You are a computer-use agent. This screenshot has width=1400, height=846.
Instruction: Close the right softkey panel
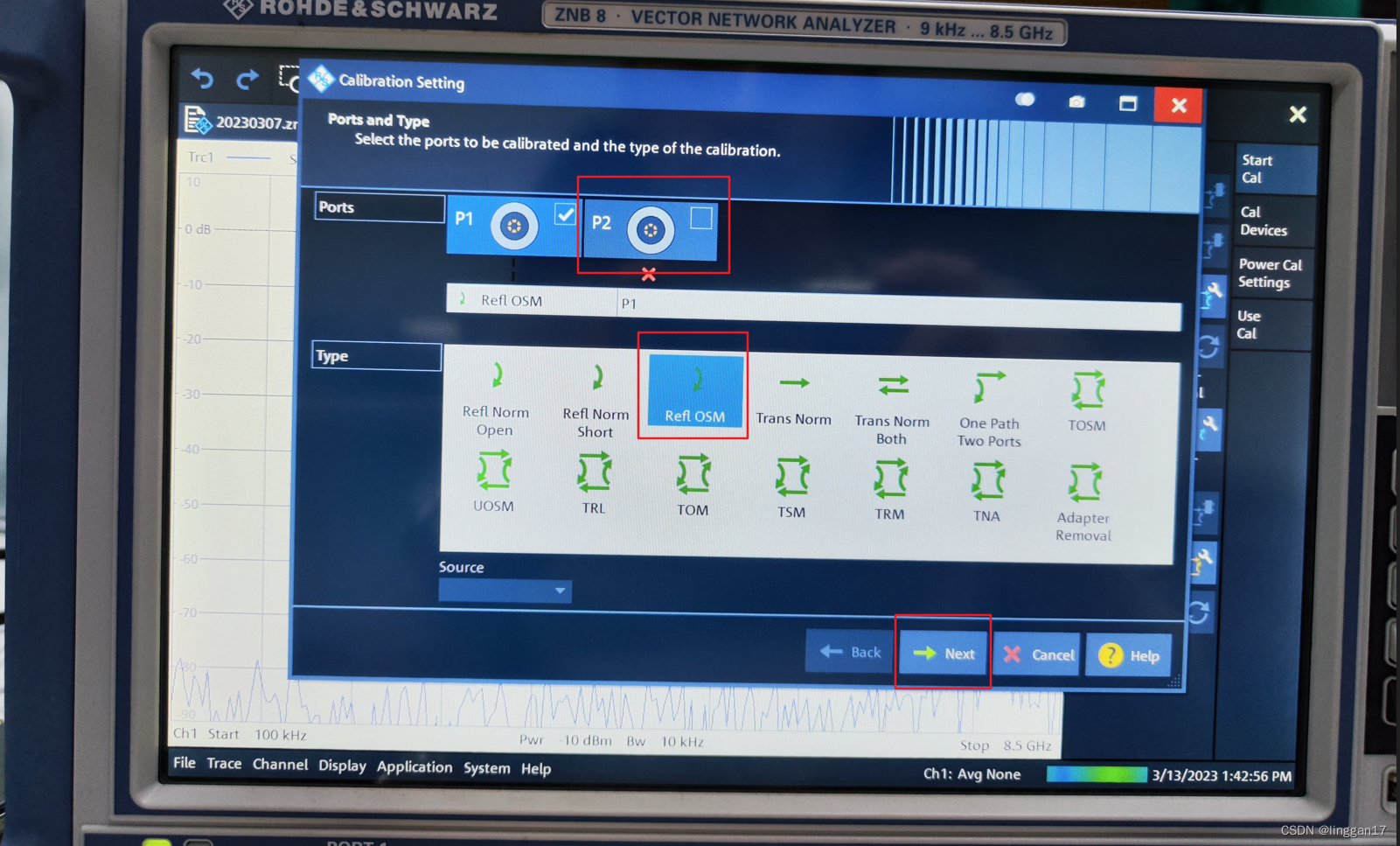point(1298,114)
